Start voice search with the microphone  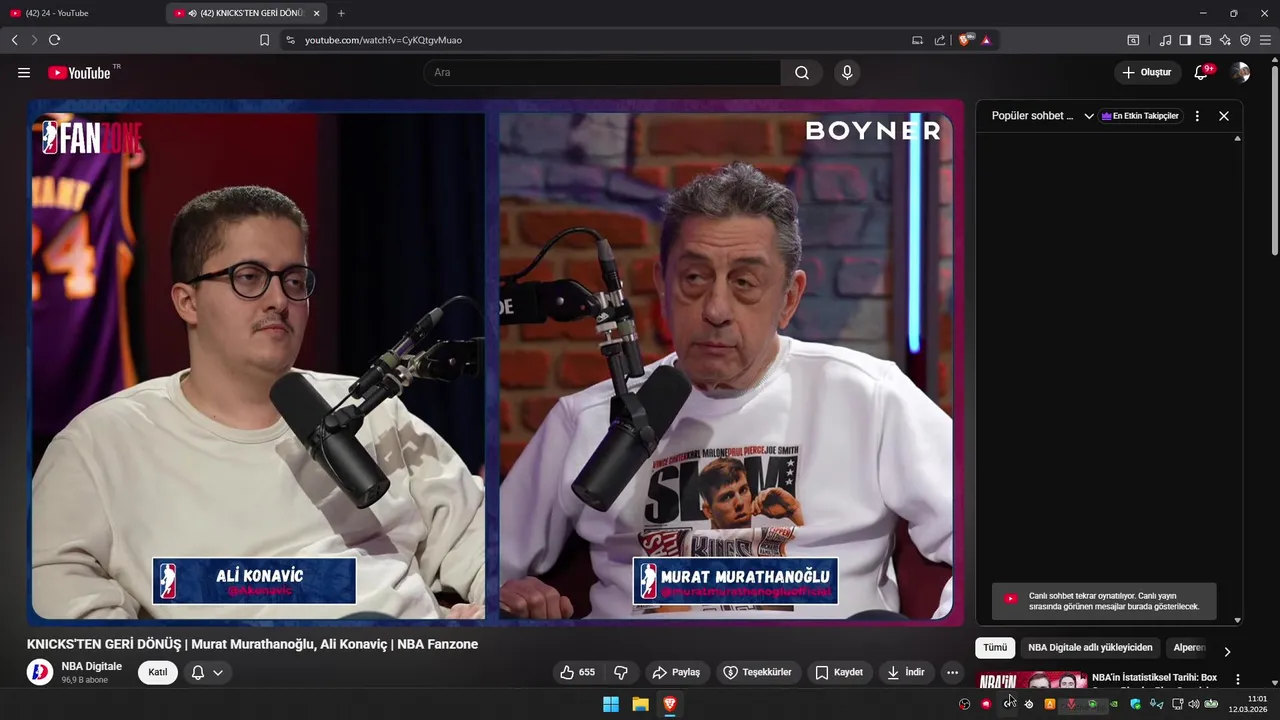tap(847, 73)
